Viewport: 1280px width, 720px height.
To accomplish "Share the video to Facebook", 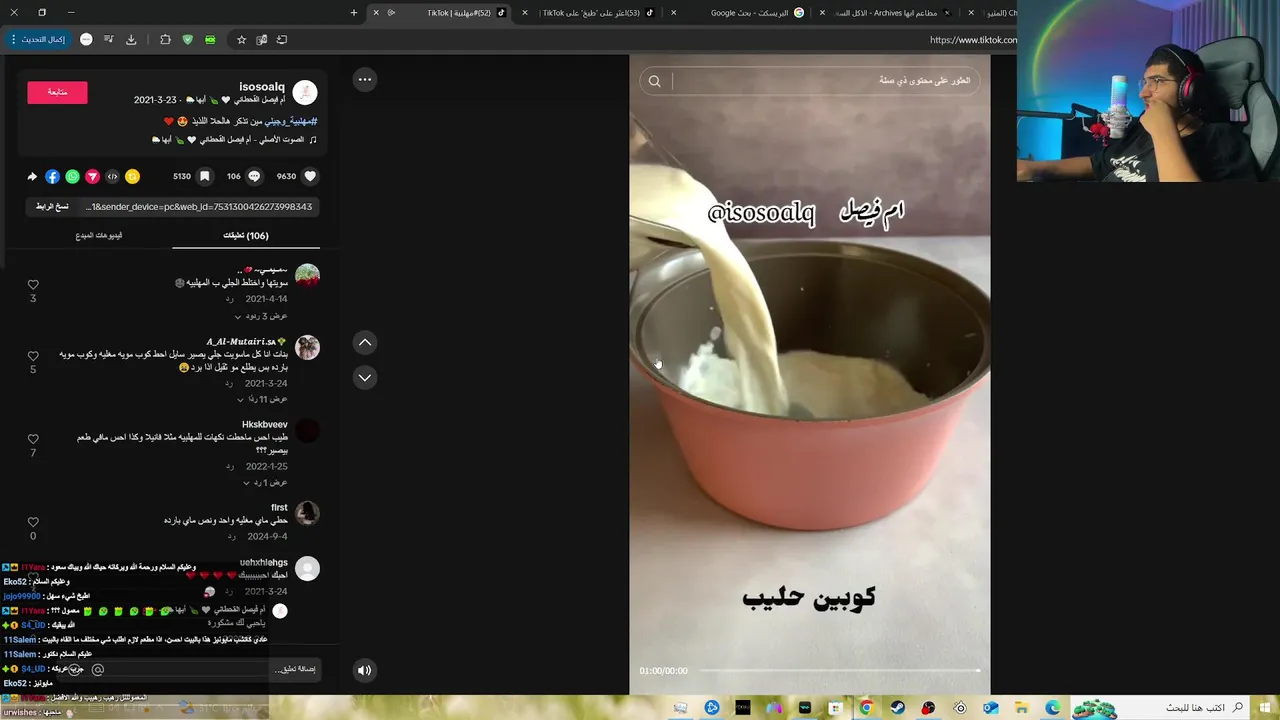I will pyautogui.click(x=52, y=176).
